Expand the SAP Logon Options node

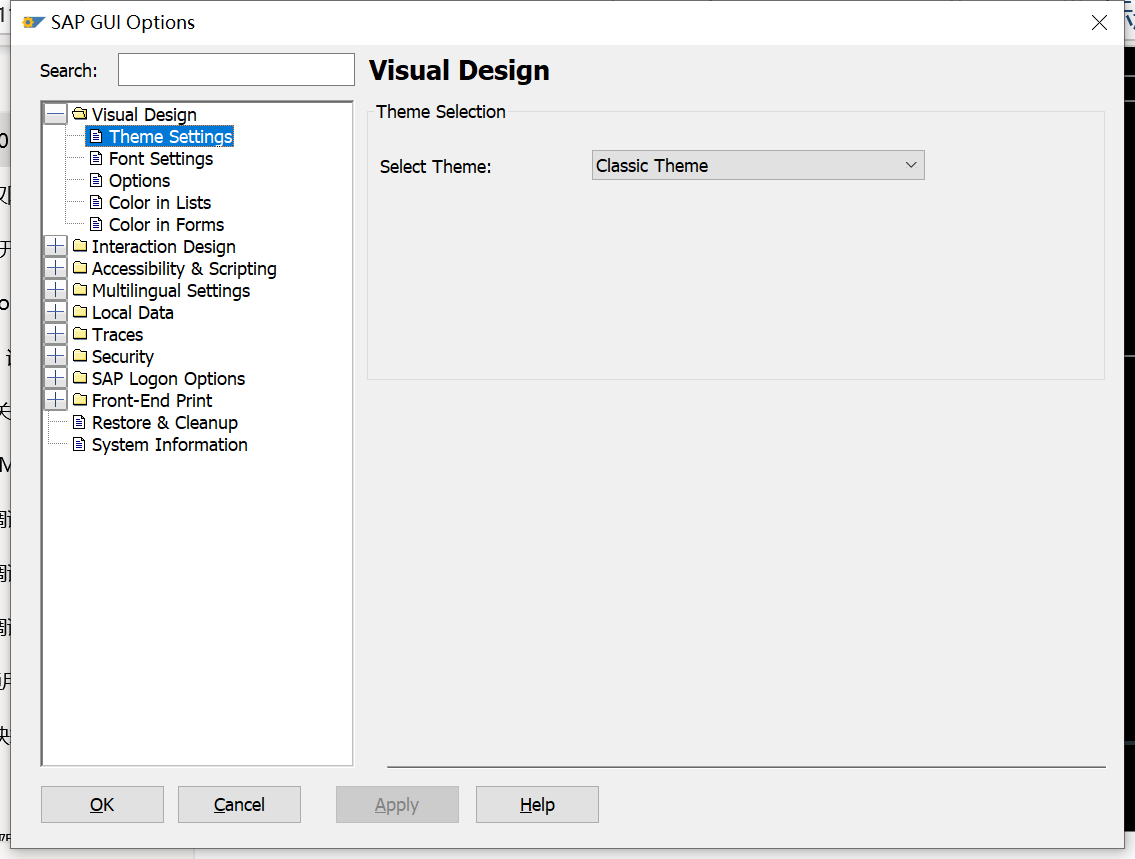56,378
